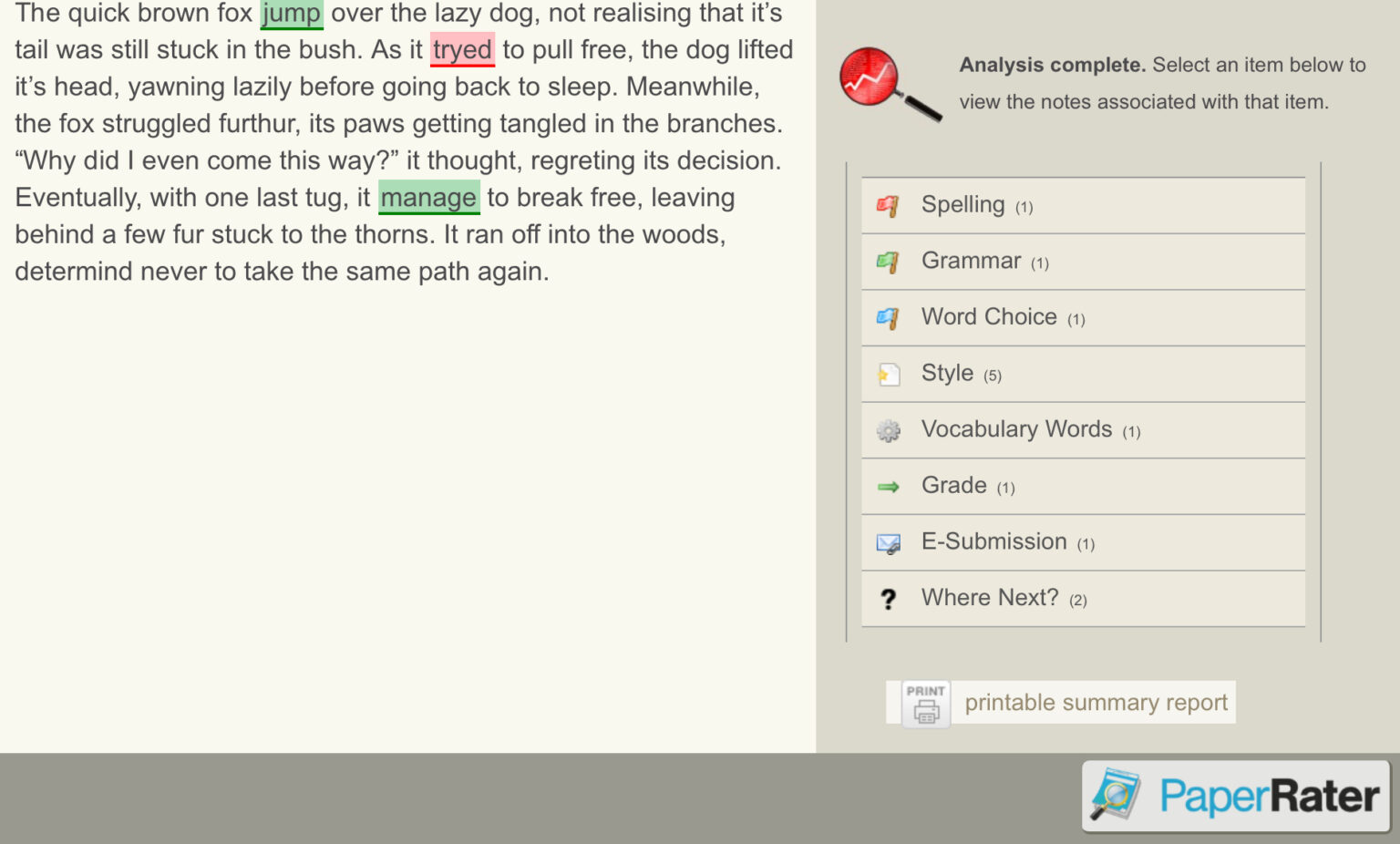The width and height of the screenshot is (1400, 844).
Task: Click the starred document Style icon
Action: point(888,373)
